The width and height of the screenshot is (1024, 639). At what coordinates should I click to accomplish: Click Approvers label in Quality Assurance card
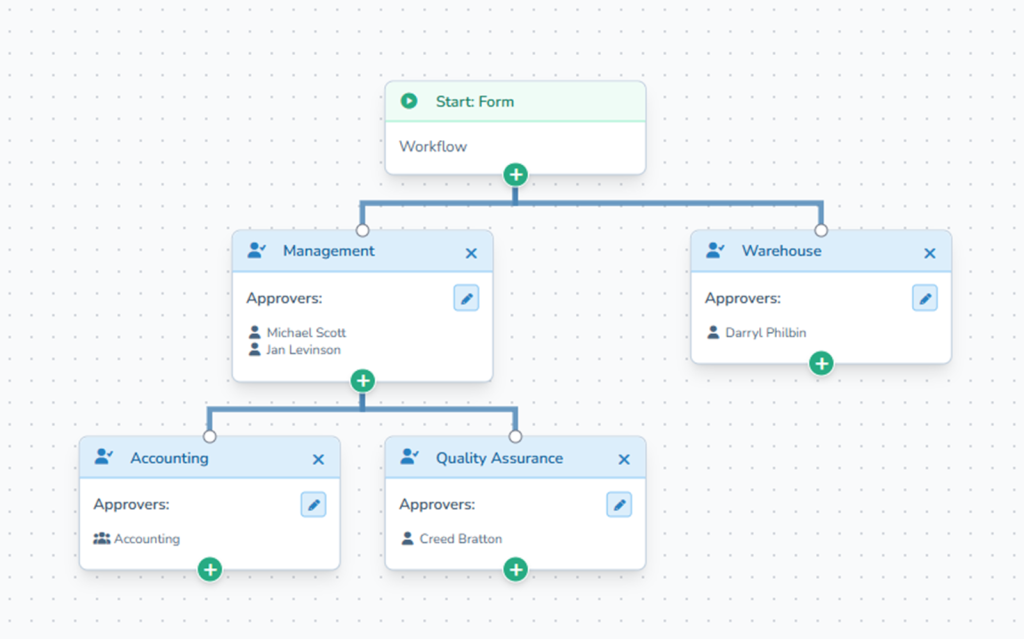tap(437, 504)
